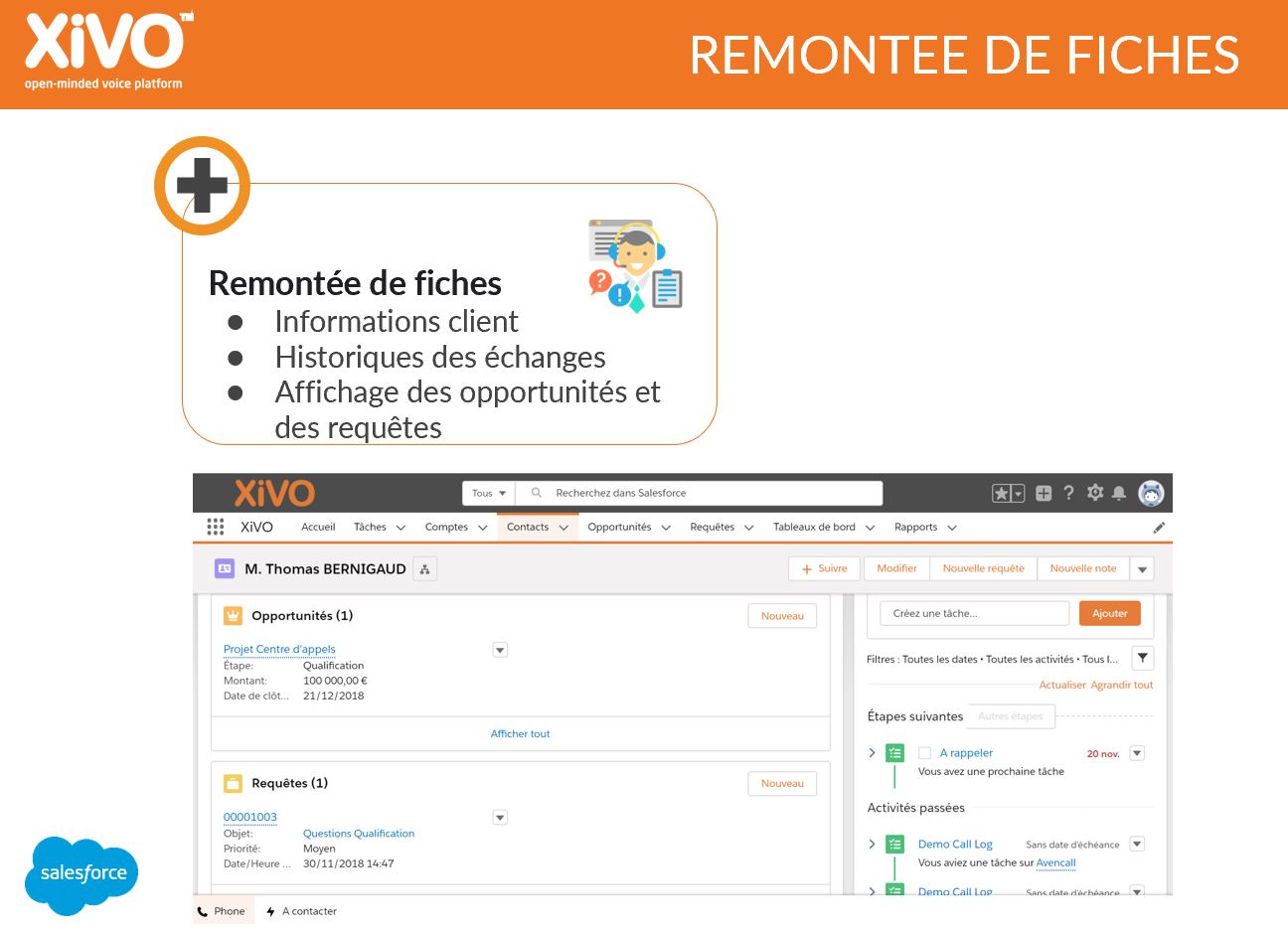Image resolution: width=1288 pixels, height=932 pixels.
Task: Click the A rappeler task icon
Action: tap(895, 753)
